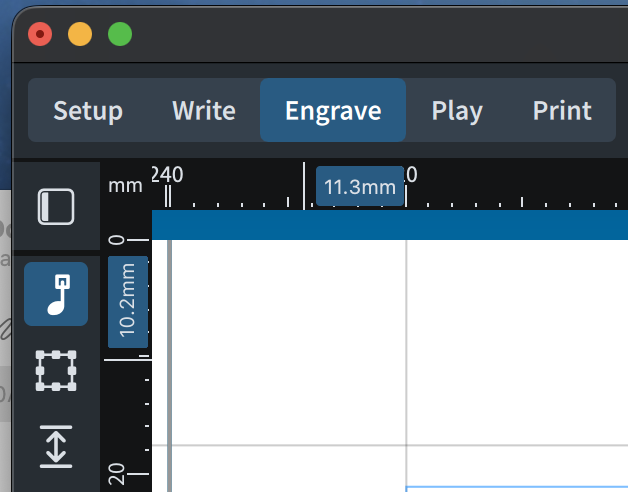Click the 20 mark on vertical ruler
The image size is (628, 492).
(117, 473)
